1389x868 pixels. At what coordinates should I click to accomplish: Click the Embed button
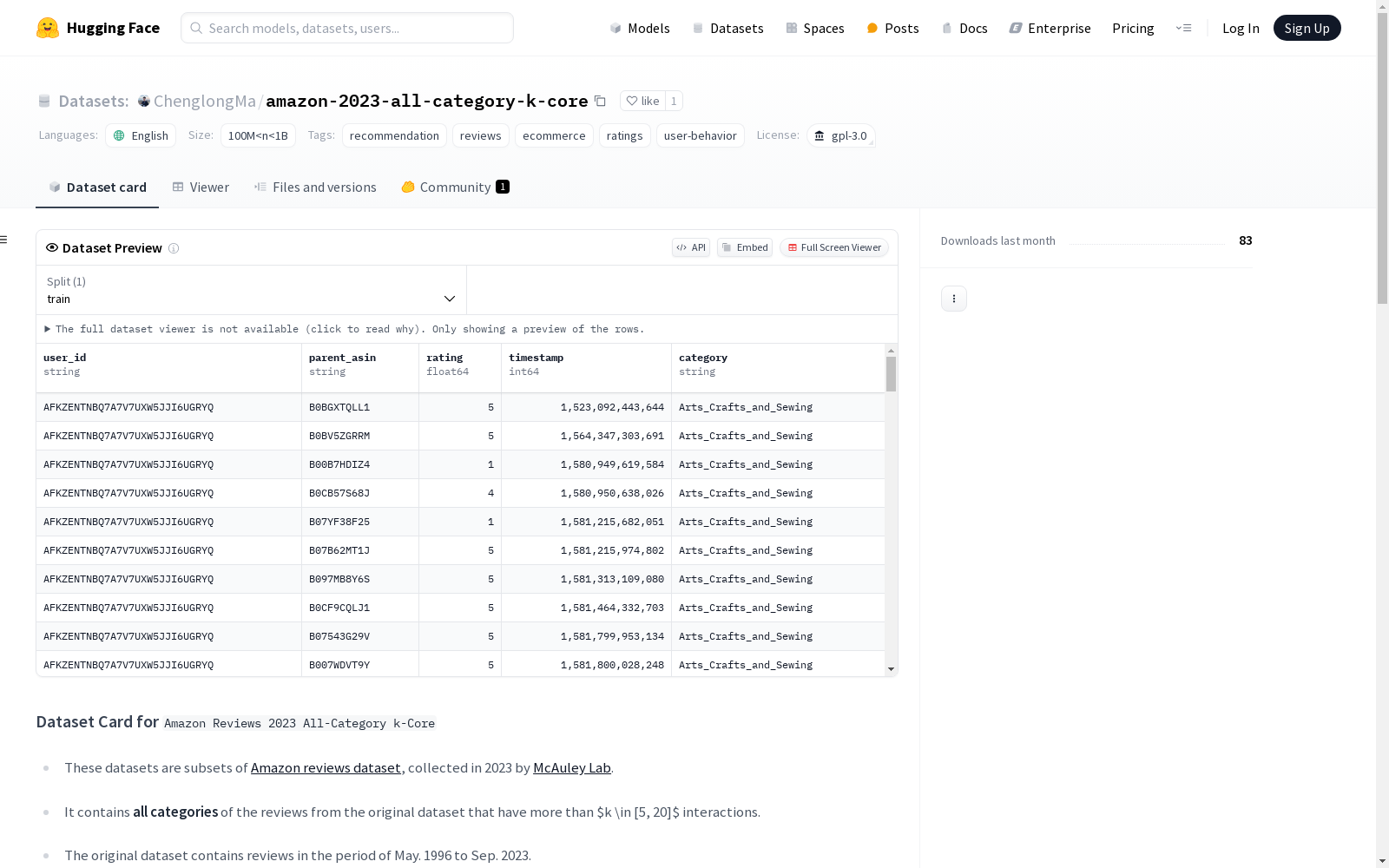[745, 247]
